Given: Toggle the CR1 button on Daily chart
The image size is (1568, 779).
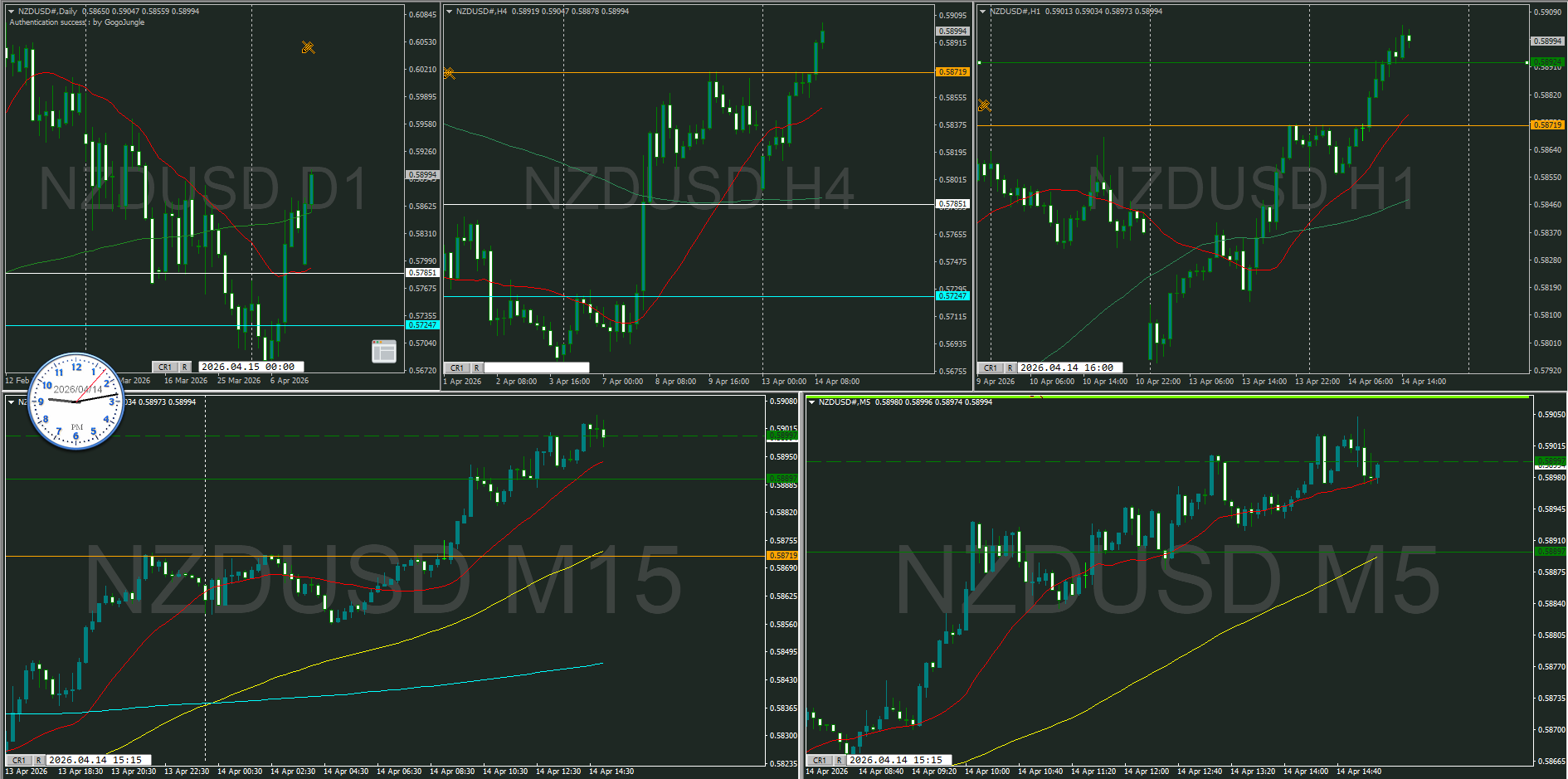Looking at the screenshot, I should (164, 367).
